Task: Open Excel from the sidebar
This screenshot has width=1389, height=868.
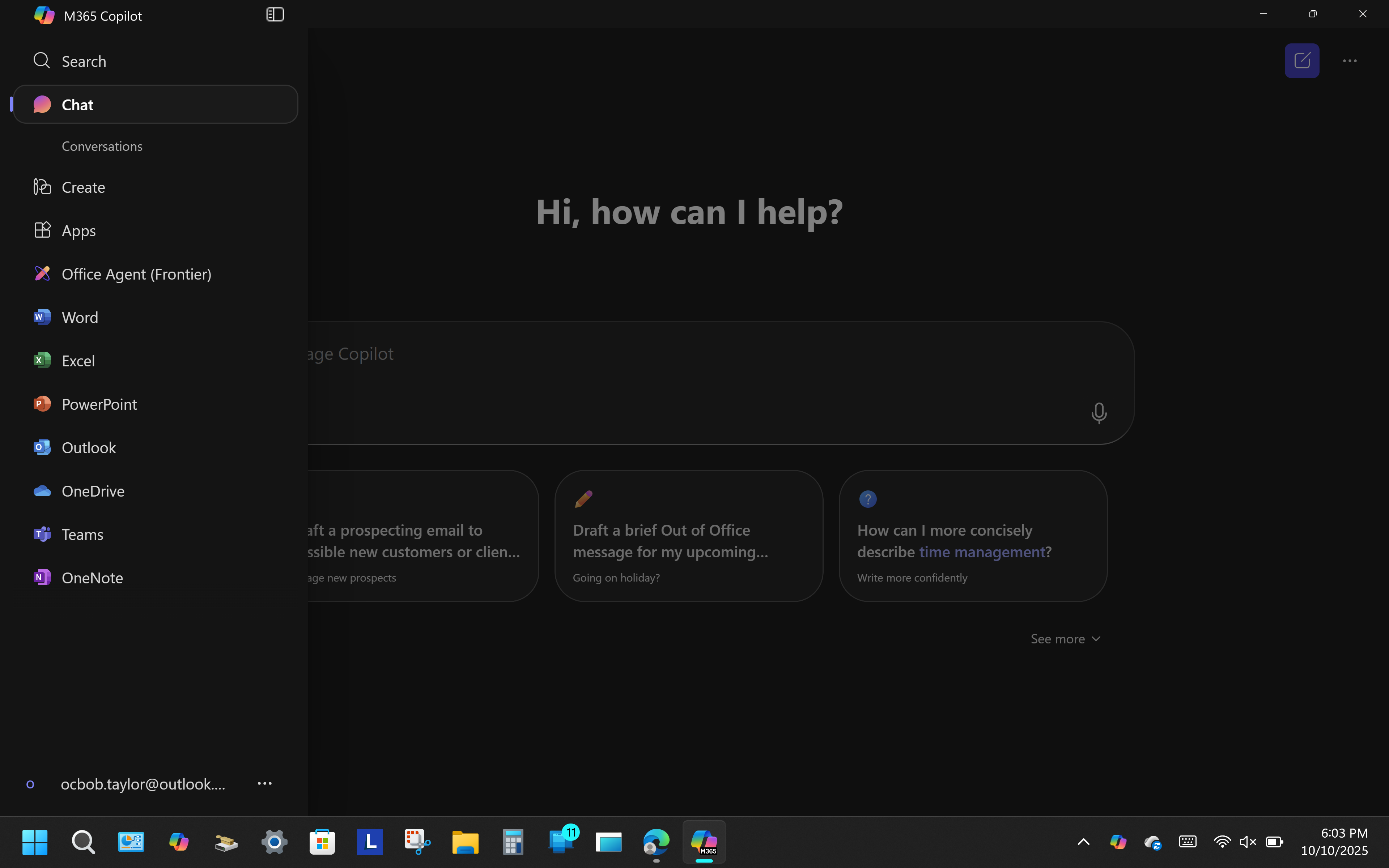Action: coord(155,361)
